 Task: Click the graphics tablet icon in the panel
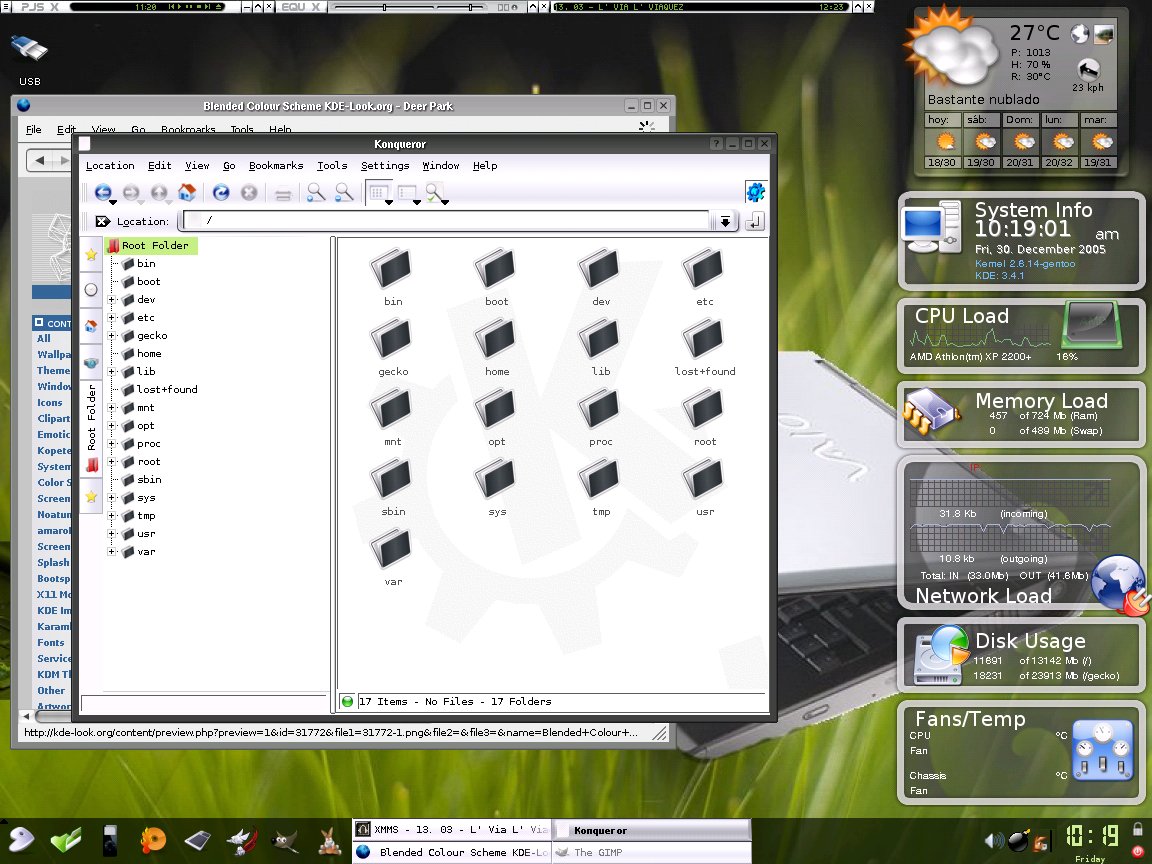[x=198, y=840]
